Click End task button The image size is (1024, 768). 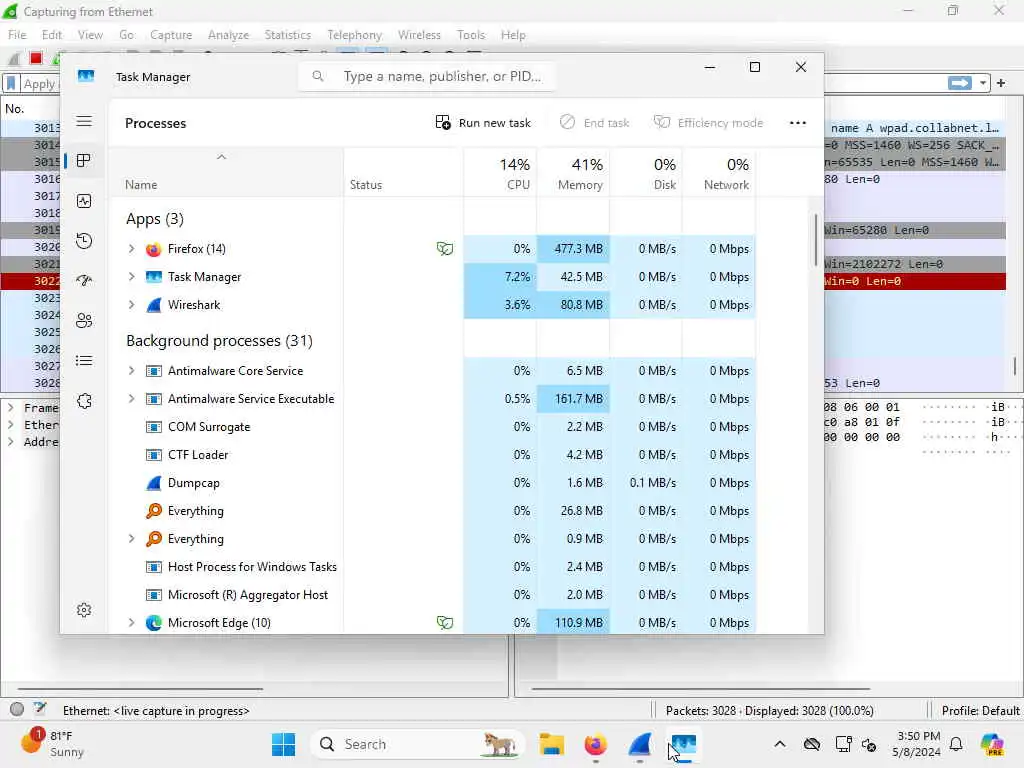click(x=595, y=123)
